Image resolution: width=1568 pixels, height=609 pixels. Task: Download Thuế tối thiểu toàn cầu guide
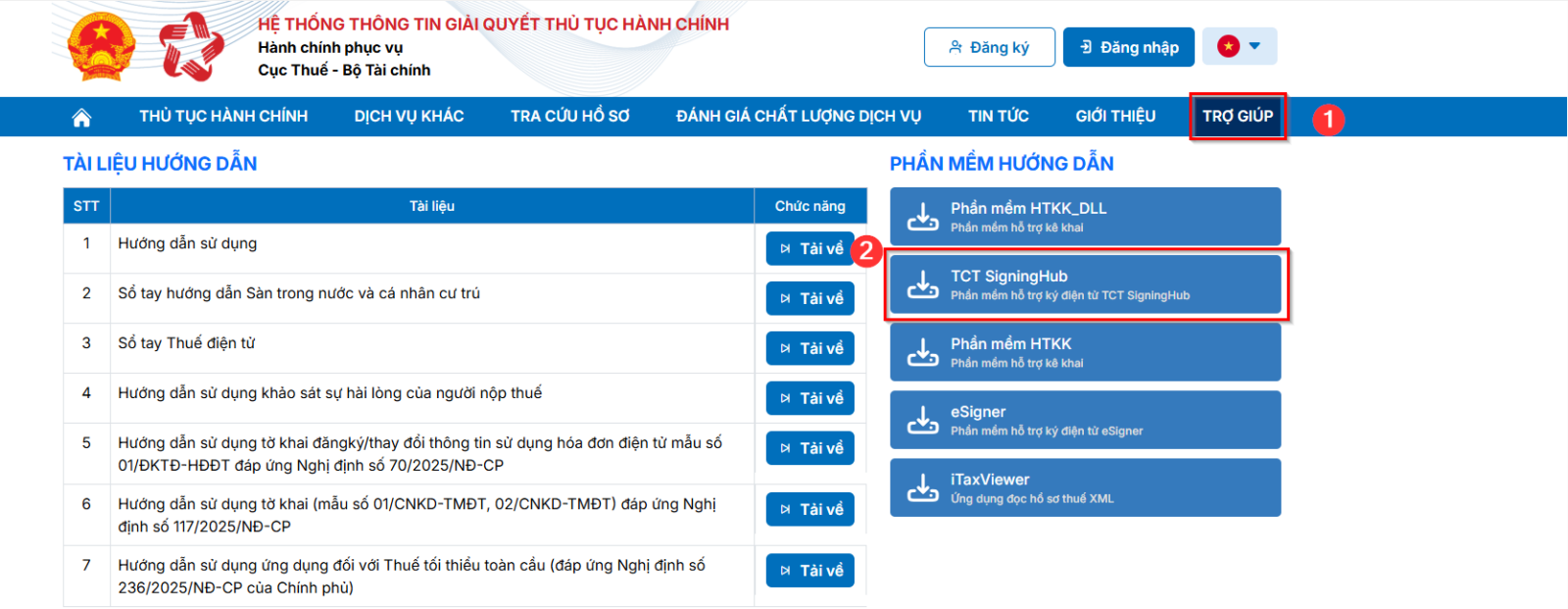(x=810, y=571)
